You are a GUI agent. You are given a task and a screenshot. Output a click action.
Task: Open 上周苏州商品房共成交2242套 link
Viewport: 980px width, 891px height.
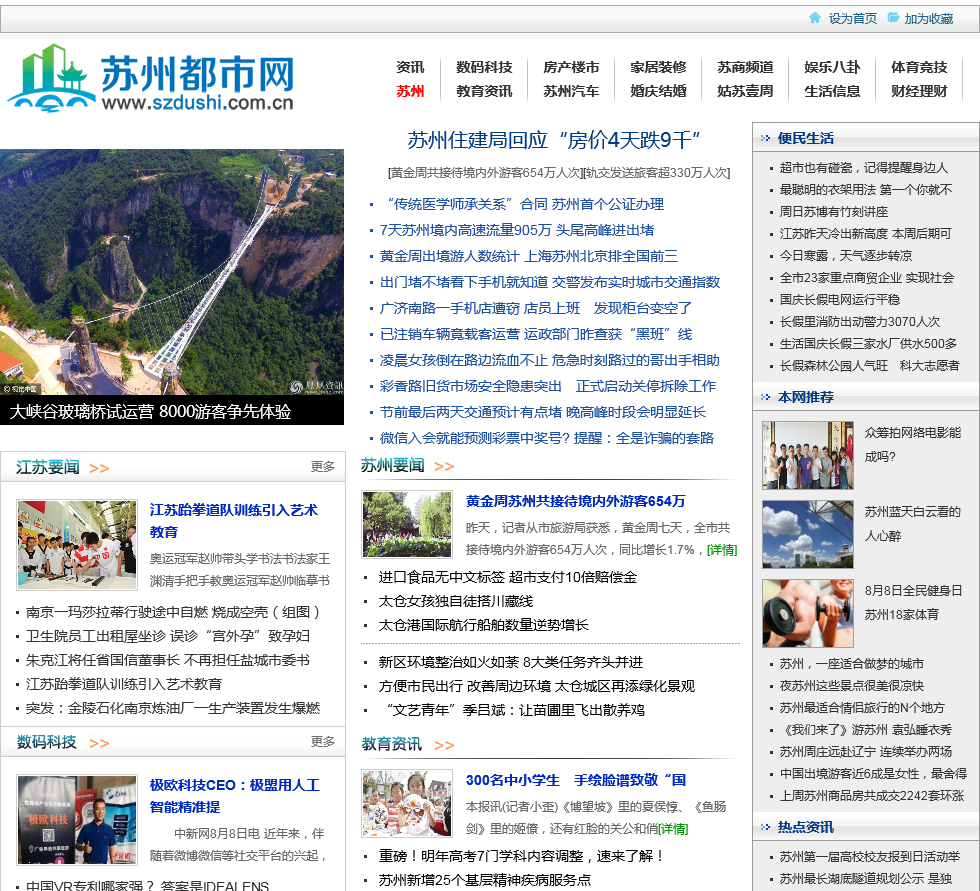coord(872,795)
